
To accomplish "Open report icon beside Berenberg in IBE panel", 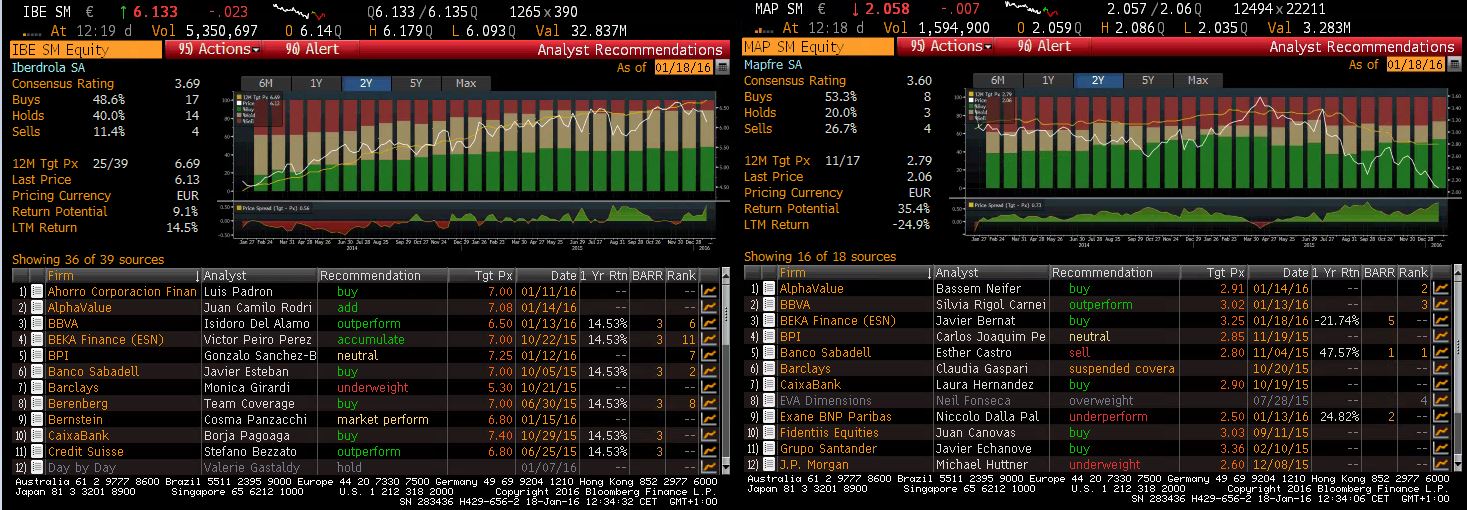I will 39,404.
